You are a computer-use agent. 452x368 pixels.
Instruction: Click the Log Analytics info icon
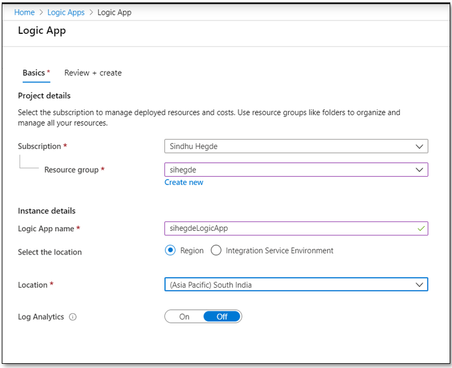pyautogui.click(x=73, y=317)
